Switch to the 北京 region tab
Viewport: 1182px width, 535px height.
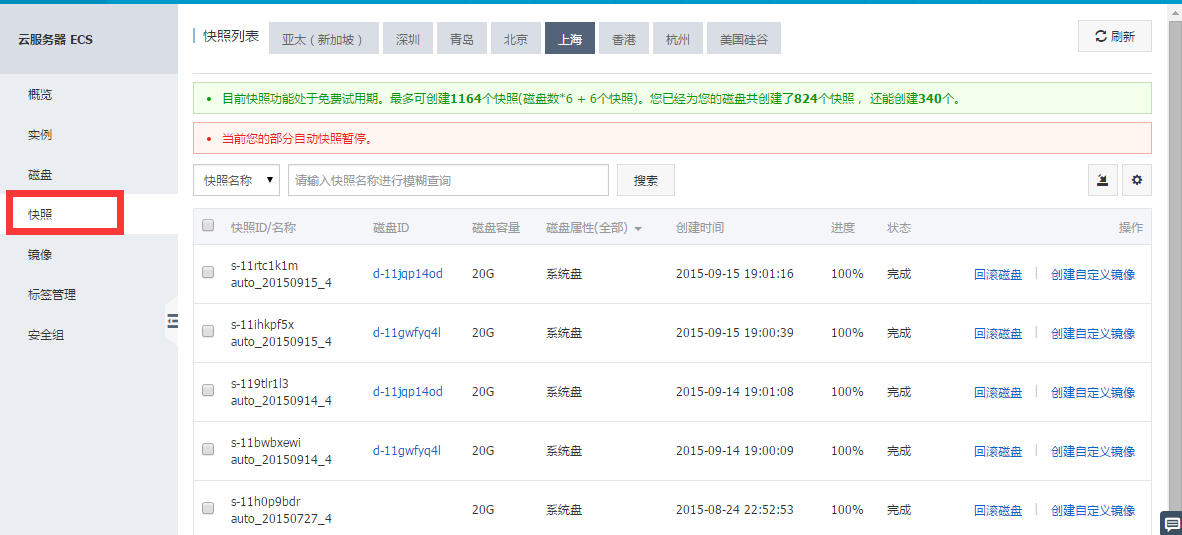click(516, 40)
